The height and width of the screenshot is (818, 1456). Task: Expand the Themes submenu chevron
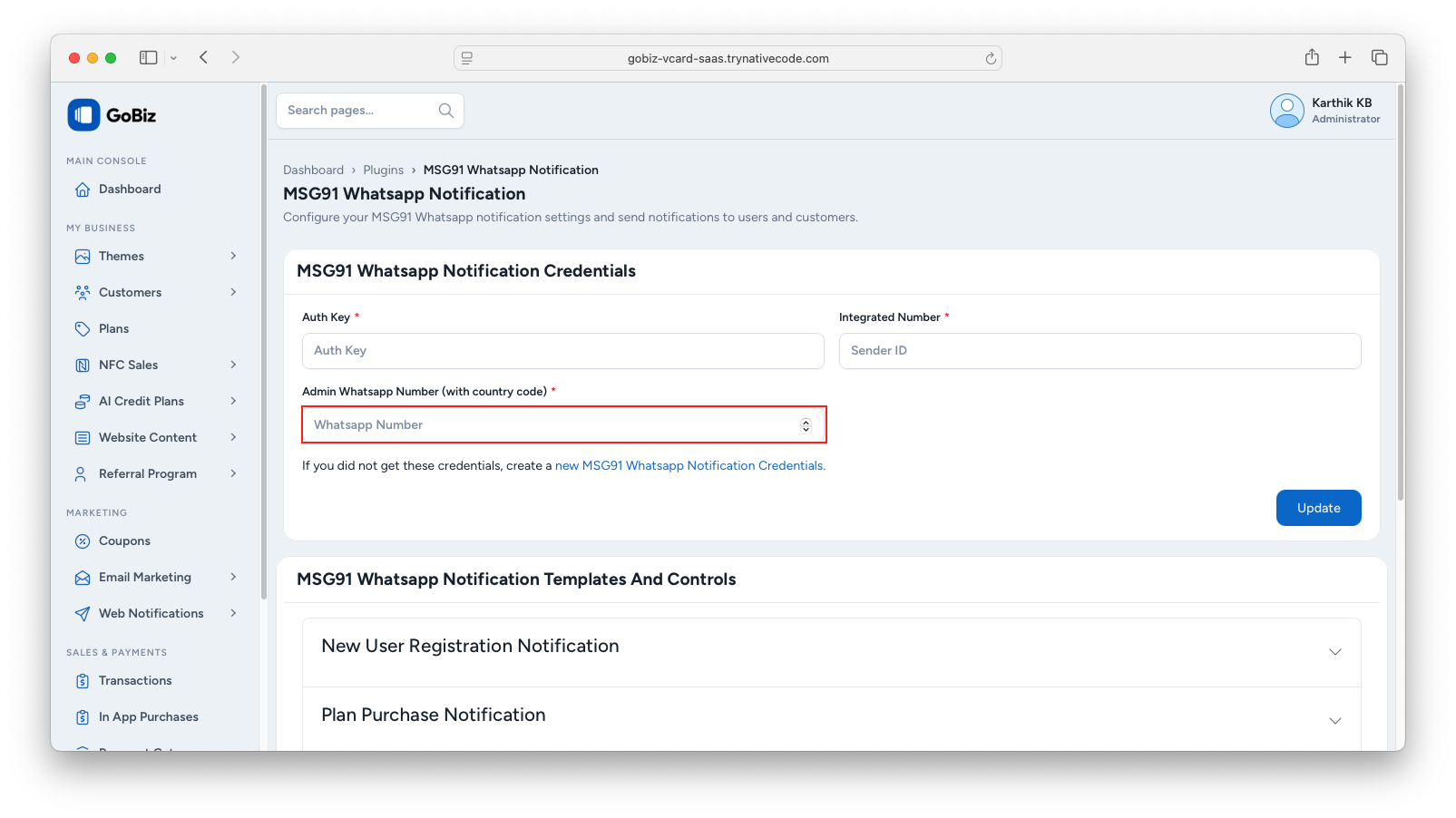233,256
